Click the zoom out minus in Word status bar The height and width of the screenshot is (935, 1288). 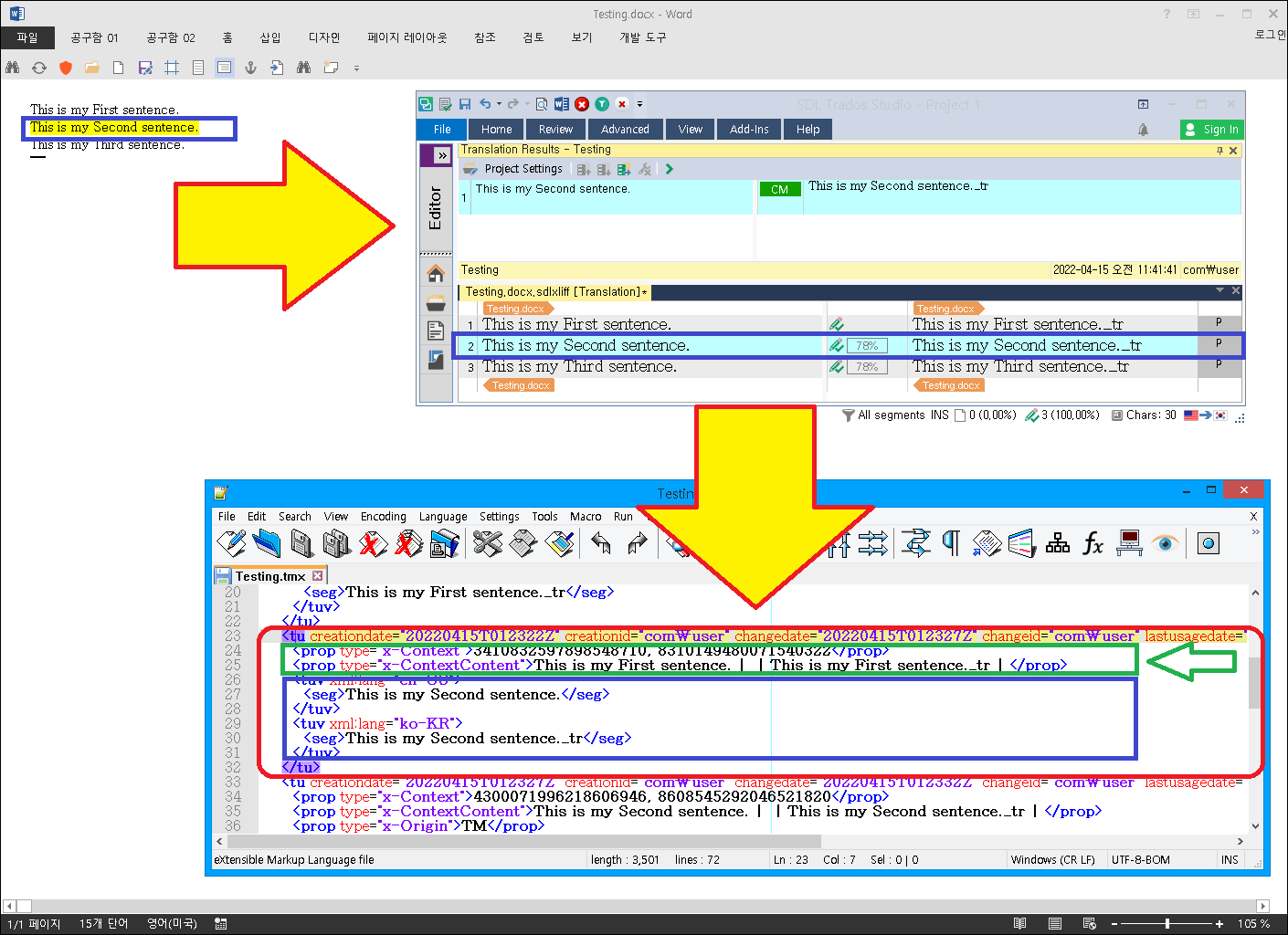[x=1114, y=924]
